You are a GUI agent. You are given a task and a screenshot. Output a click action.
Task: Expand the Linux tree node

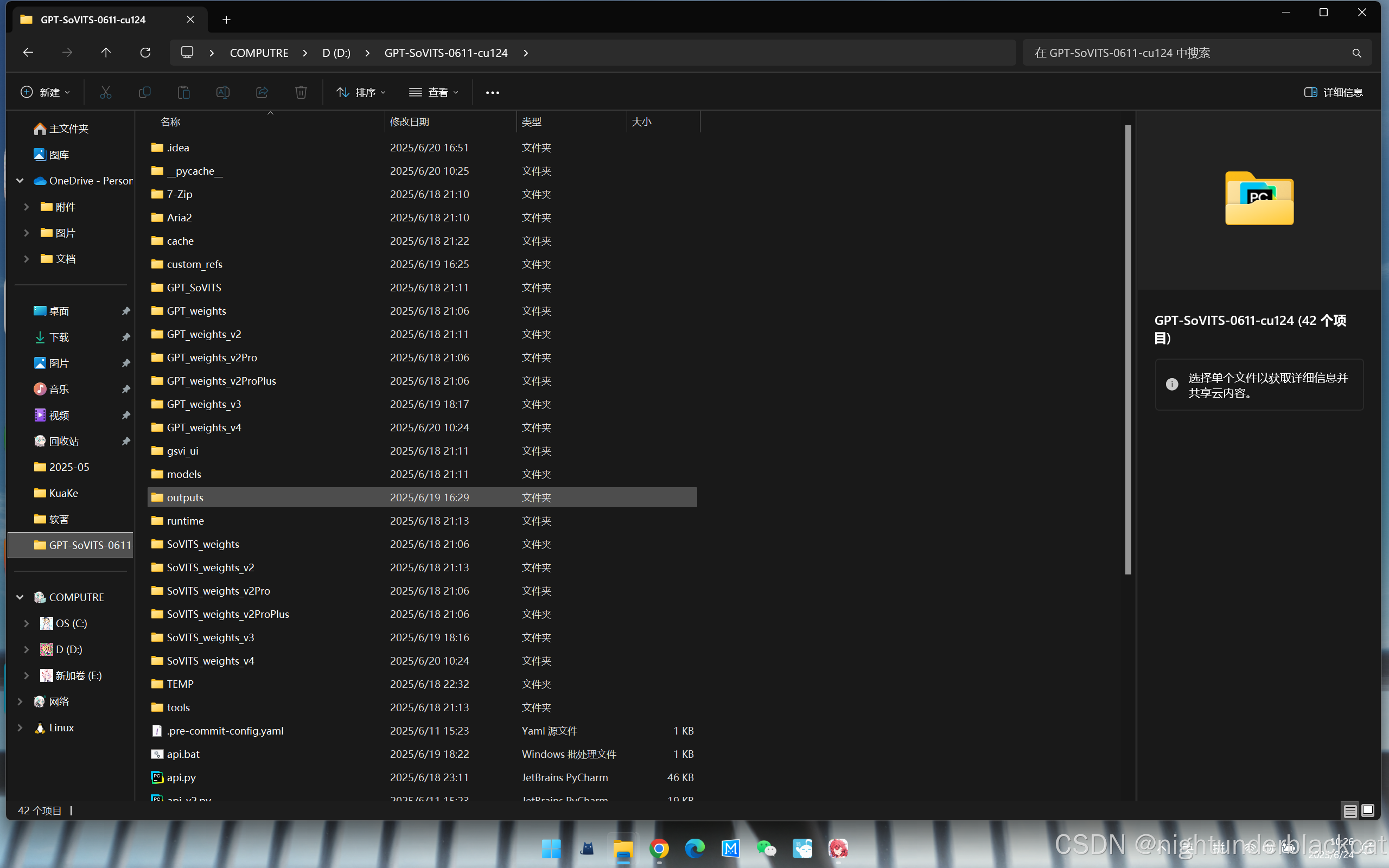[x=20, y=727]
